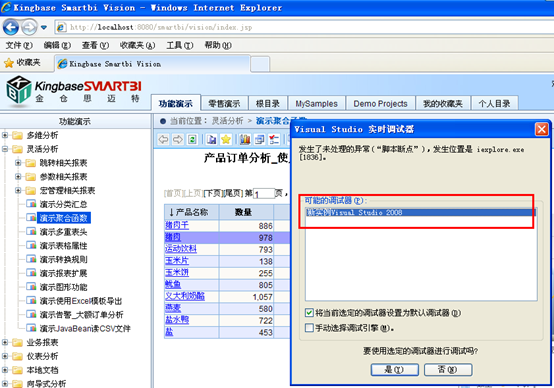Open the 演示多重表头 report
The image size is (554, 388).
63,232
